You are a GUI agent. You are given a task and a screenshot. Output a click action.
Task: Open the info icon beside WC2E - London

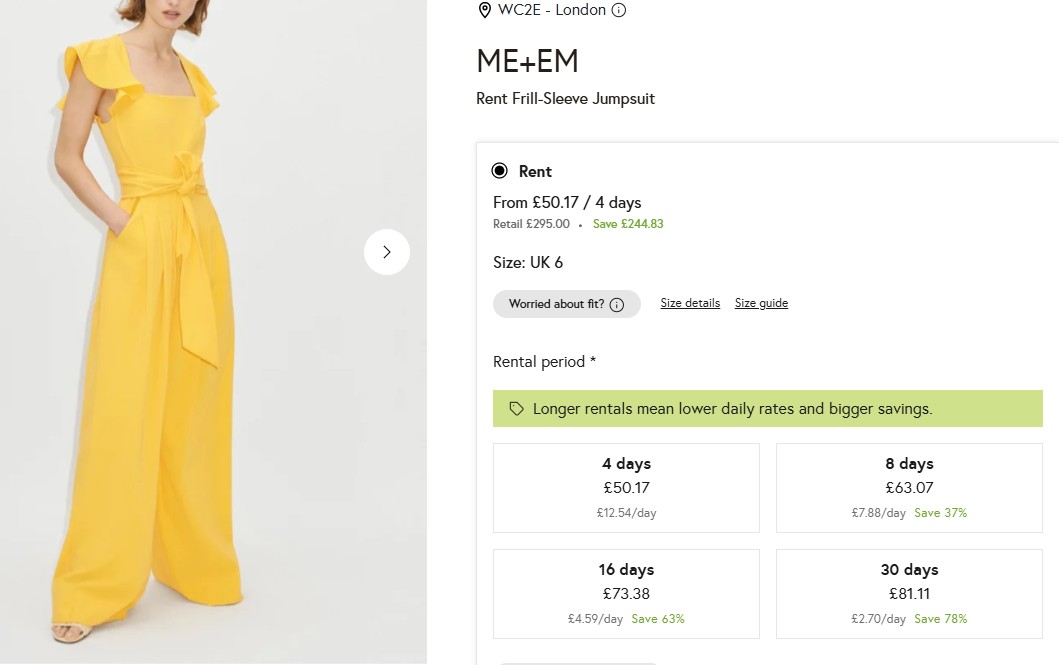click(618, 11)
